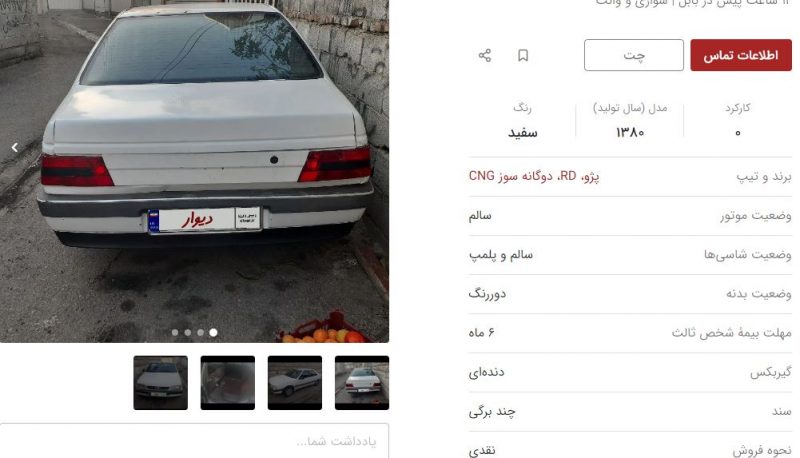Image resolution: width=800 pixels, height=458 pixels.
Task: Select the rear view car thumbnail
Action: click(x=362, y=383)
